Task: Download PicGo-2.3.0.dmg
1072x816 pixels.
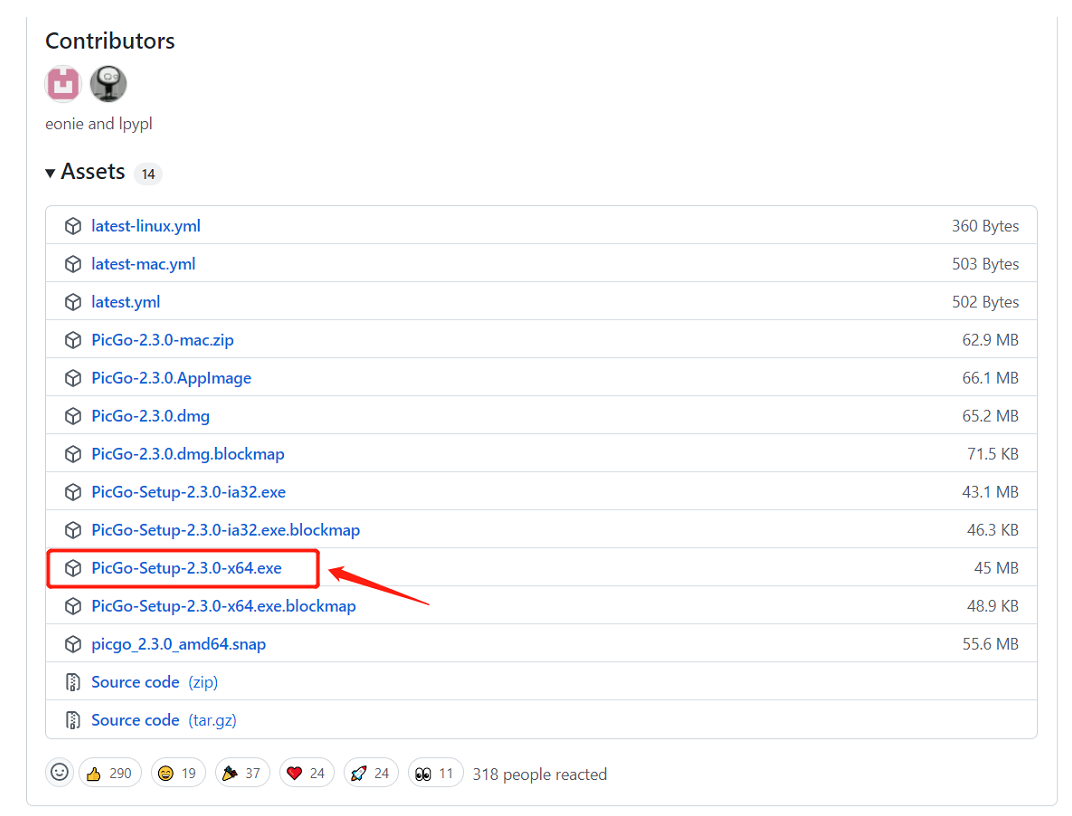Action: pyautogui.click(x=150, y=416)
